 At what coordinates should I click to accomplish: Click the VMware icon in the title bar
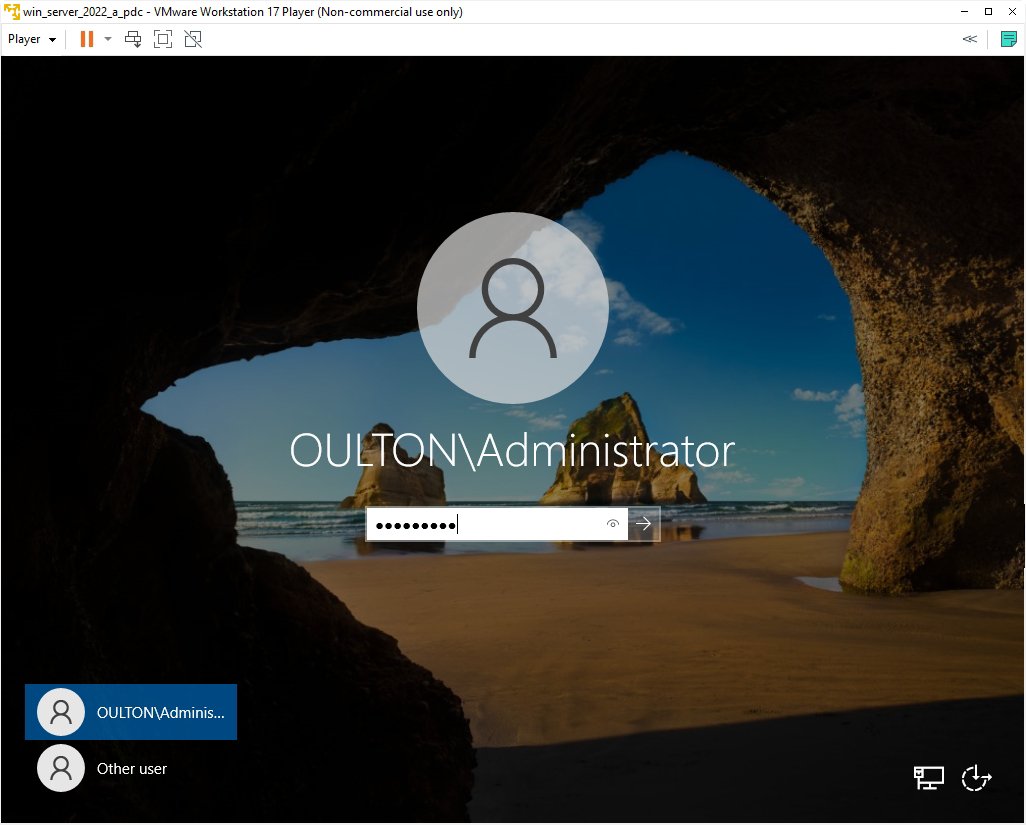pyautogui.click(x=12, y=12)
